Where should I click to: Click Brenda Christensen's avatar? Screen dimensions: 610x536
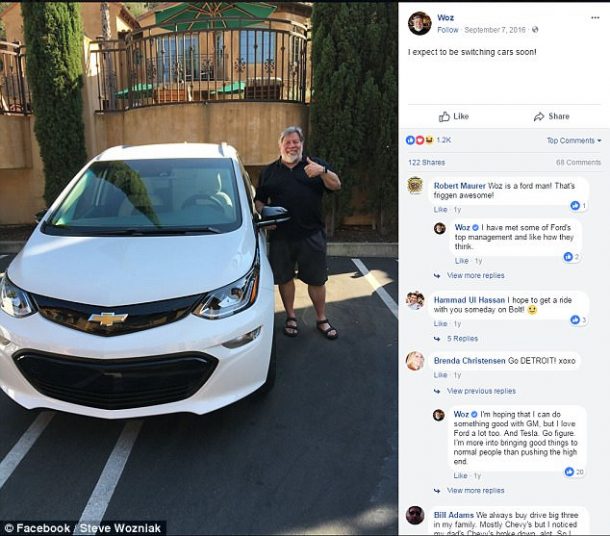click(415, 361)
